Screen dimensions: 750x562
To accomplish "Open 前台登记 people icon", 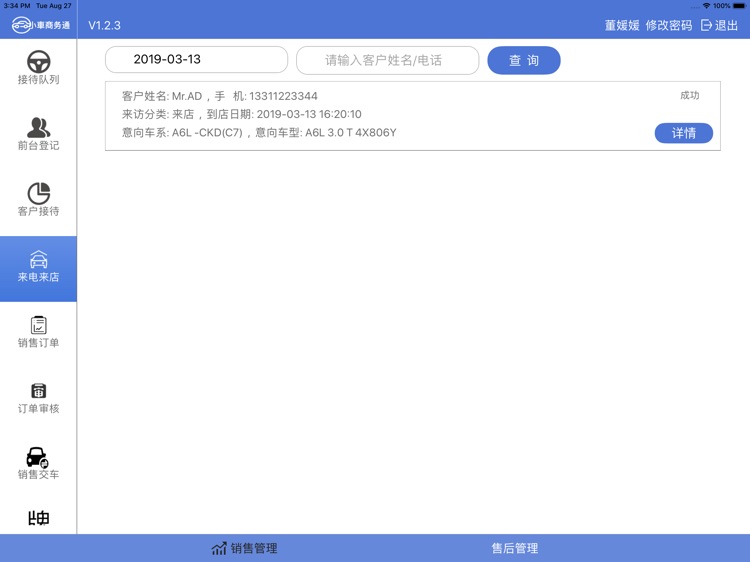I will (x=38, y=127).
